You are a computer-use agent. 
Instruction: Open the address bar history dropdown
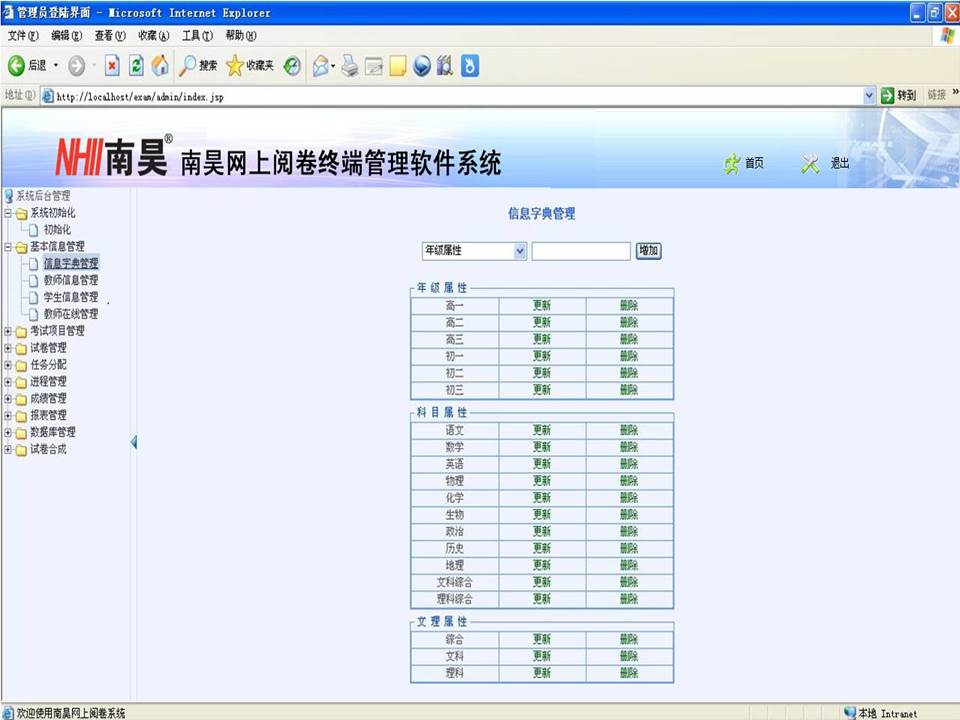[x=867, y=95]
